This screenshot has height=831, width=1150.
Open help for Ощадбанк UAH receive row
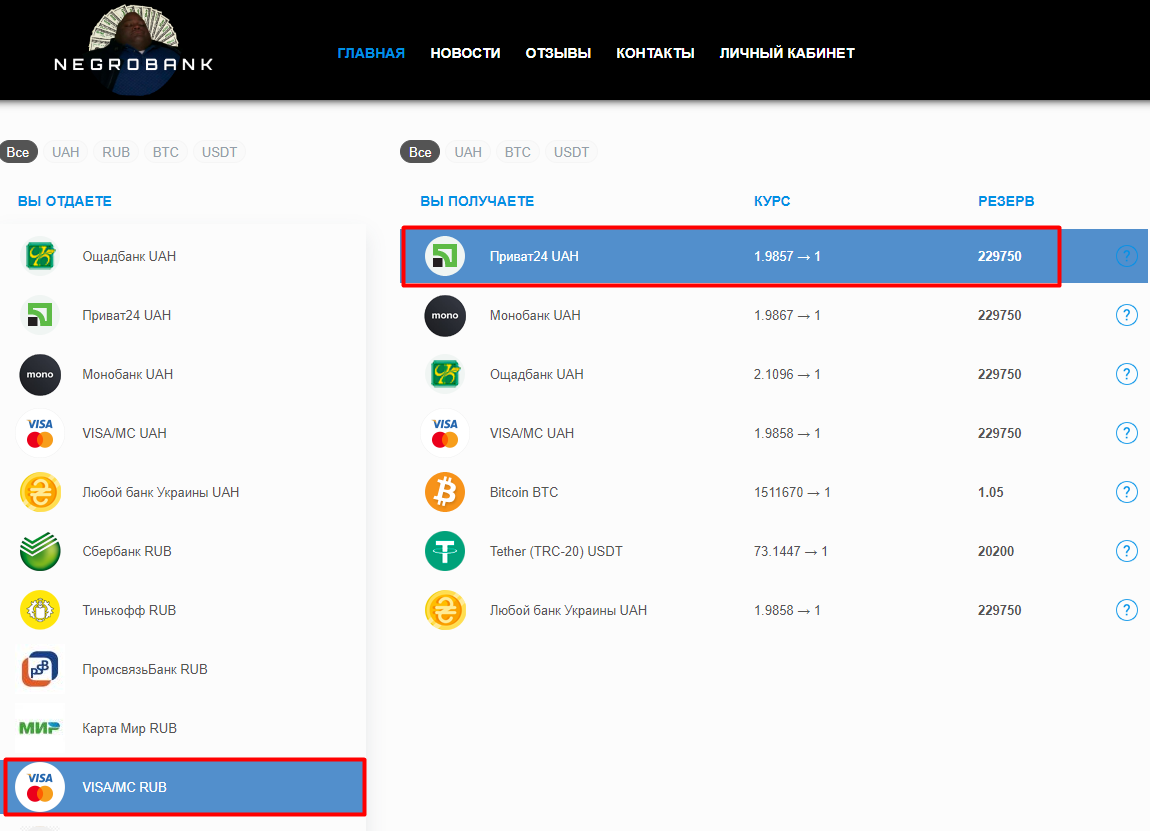tap(1127, 374)
